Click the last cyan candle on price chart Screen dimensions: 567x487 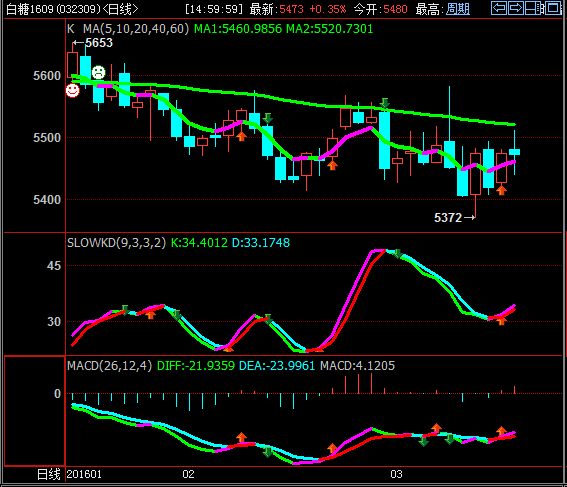tap(514, 152)
